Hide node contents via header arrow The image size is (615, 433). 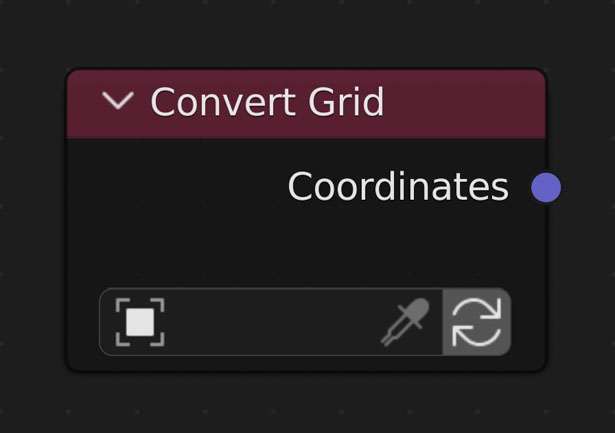(118, 100)
